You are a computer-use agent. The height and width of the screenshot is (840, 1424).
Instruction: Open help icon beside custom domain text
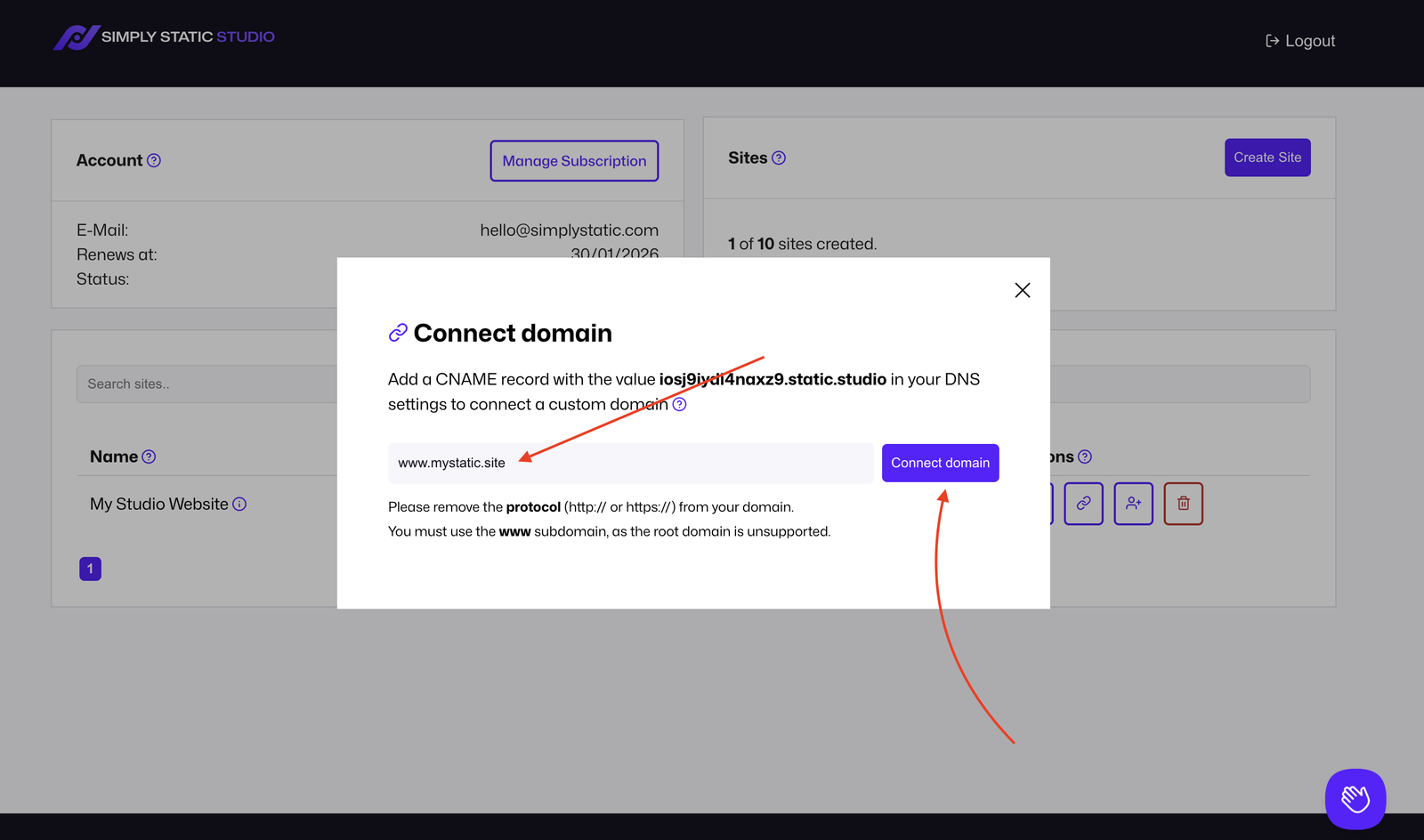click(x=679, y=405)
